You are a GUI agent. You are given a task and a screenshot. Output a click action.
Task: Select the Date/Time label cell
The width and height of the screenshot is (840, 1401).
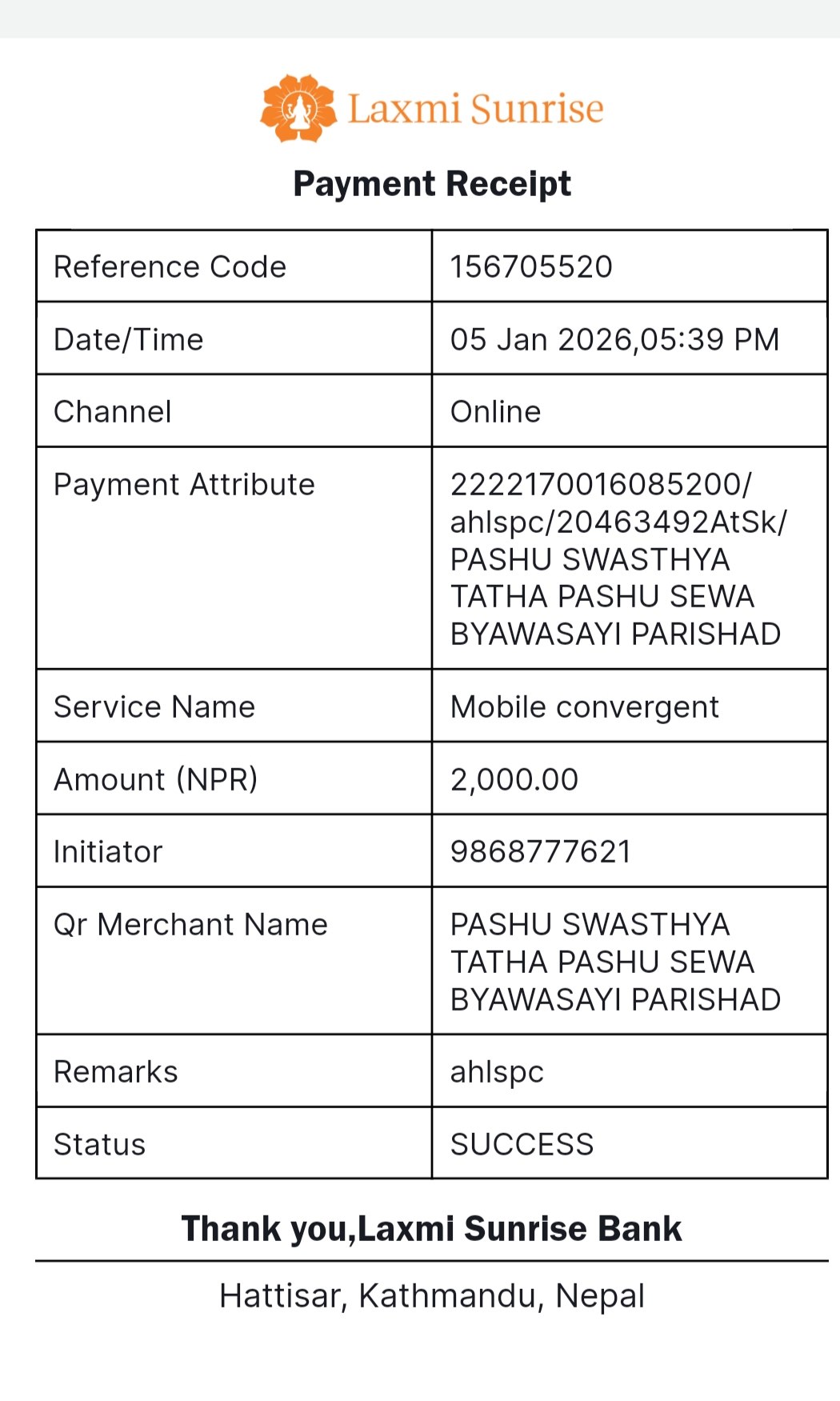pos(234,338)
